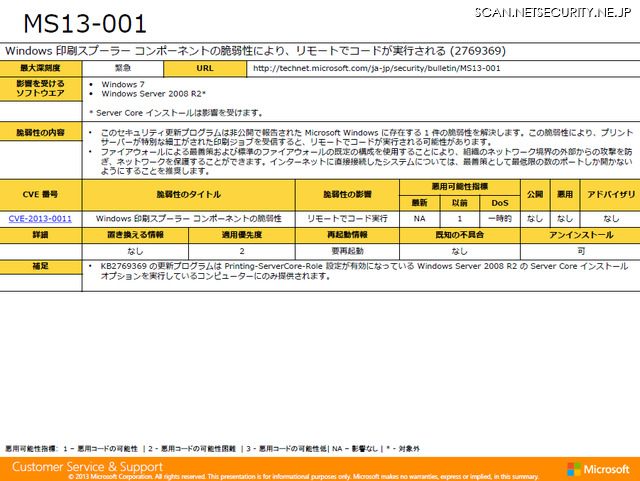640x481 pixels.
Task: Click the Windows 印刷スプーラー vulnerability title cell
Action: click(x=189, y=219)
